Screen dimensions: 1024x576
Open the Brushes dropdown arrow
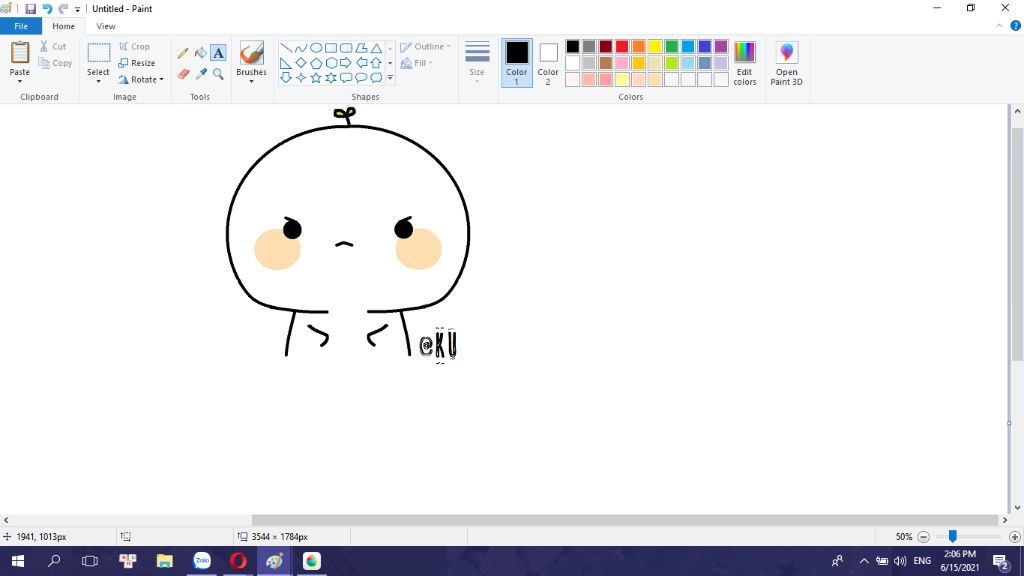pos(251,82)
